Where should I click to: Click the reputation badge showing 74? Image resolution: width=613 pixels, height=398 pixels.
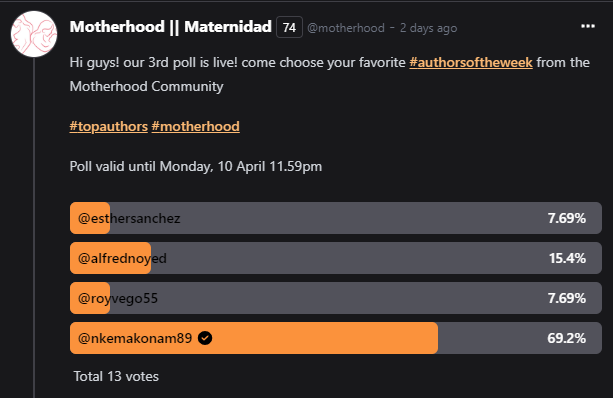[x=289, y=27]
